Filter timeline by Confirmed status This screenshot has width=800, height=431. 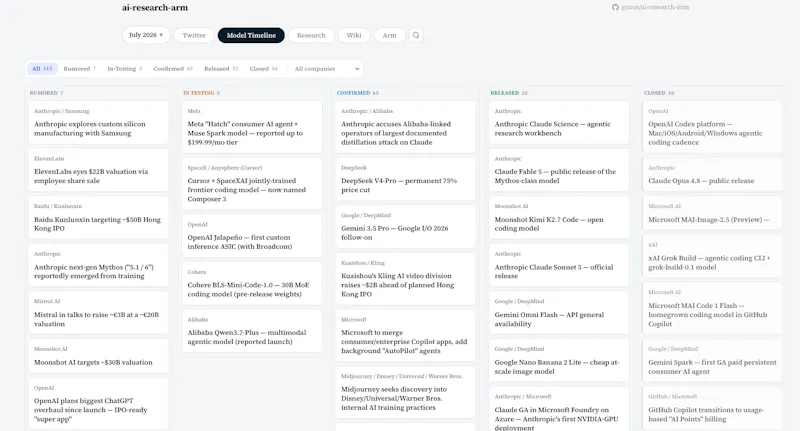point(173,68)
